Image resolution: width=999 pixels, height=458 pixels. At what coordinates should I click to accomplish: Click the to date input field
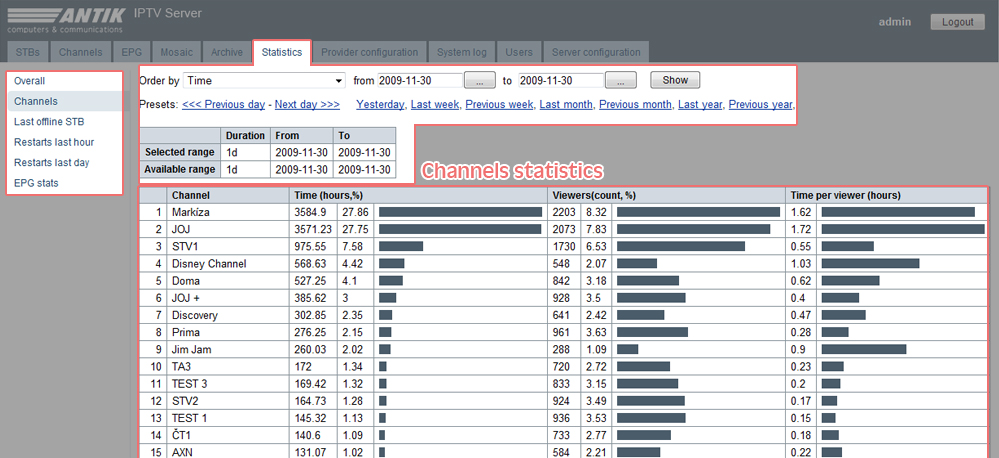[561, 81]
